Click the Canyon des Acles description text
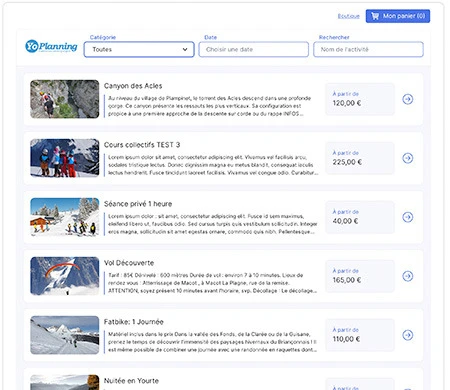The image size is (450, 390). click(209, 106)
